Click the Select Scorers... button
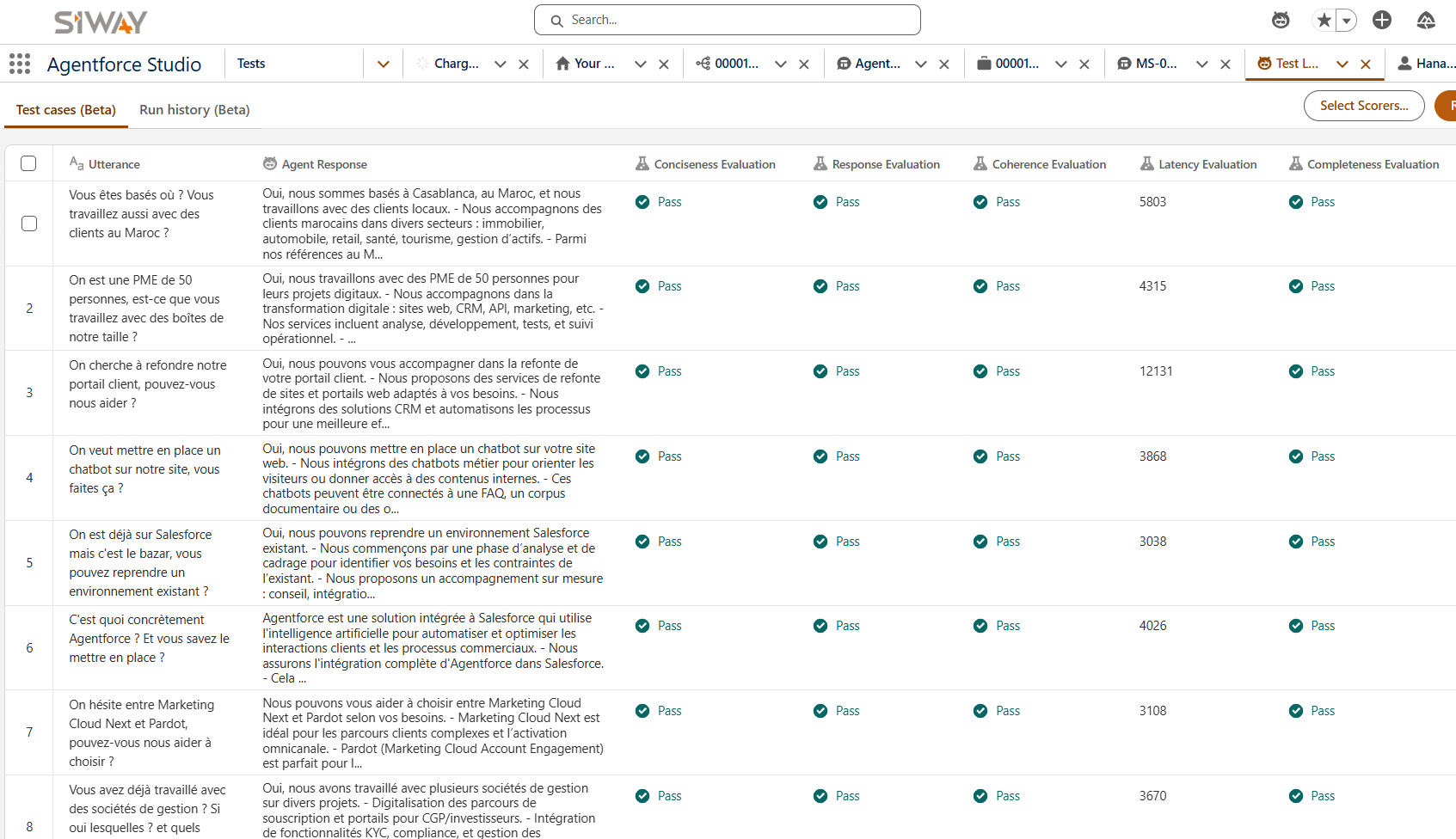 click(x=1364, y=106)
